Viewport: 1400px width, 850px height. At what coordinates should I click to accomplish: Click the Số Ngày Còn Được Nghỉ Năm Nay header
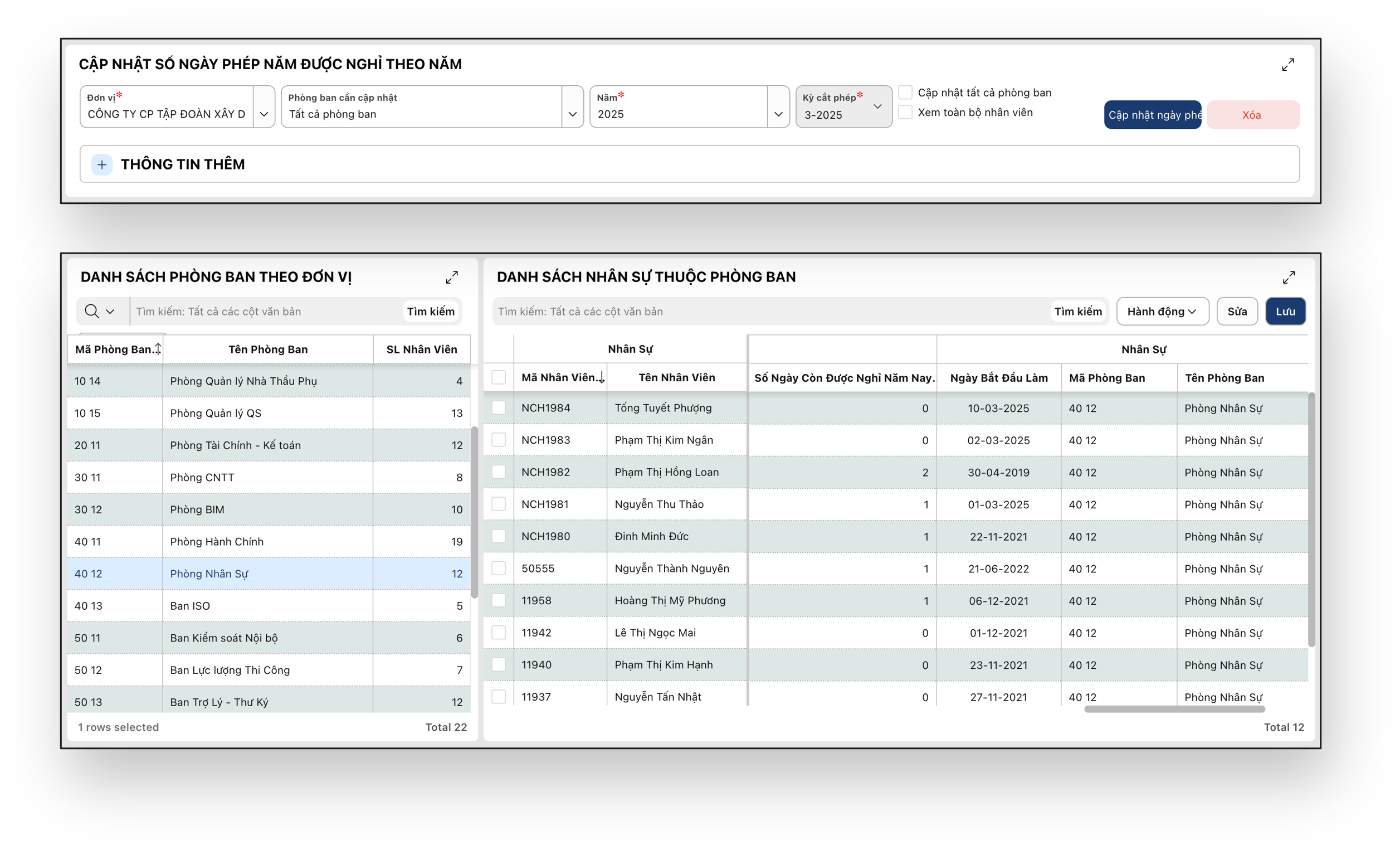pos(843,377)
